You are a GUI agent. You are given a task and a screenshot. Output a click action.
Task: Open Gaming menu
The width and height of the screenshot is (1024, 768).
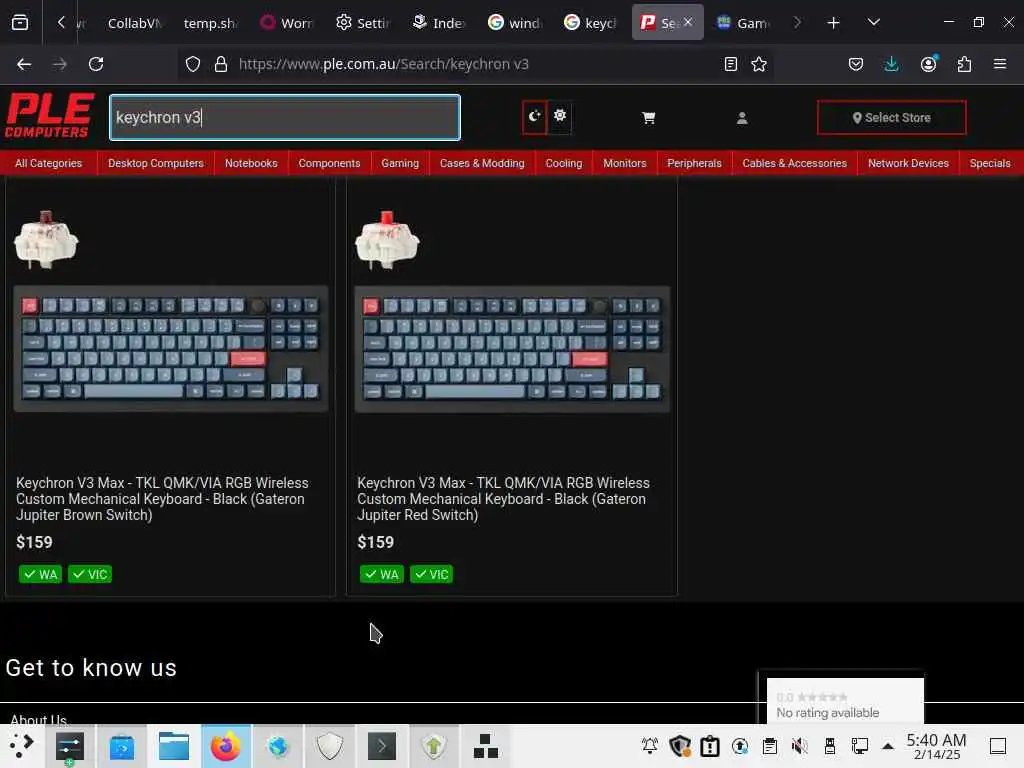(400, 163)
